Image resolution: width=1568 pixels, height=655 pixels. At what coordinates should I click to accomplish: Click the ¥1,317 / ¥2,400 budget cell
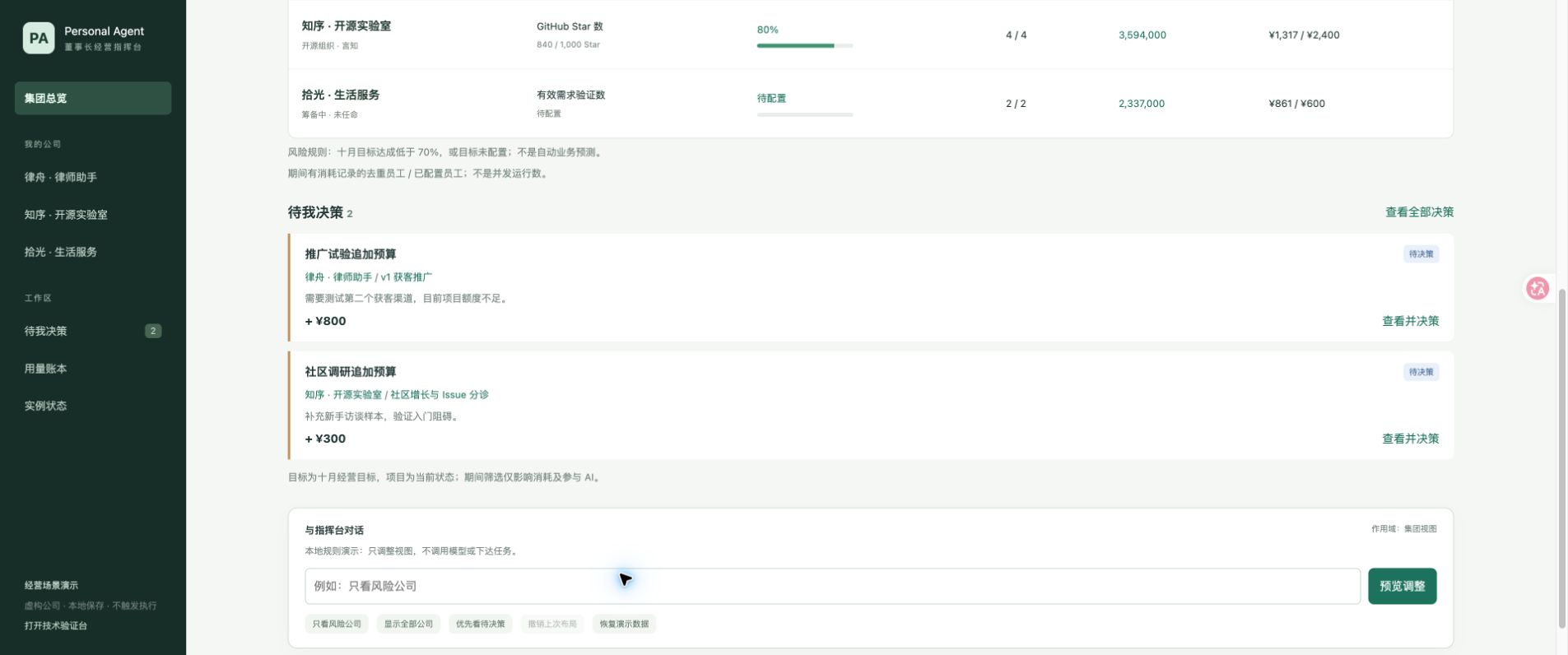tap(1304, 35)
